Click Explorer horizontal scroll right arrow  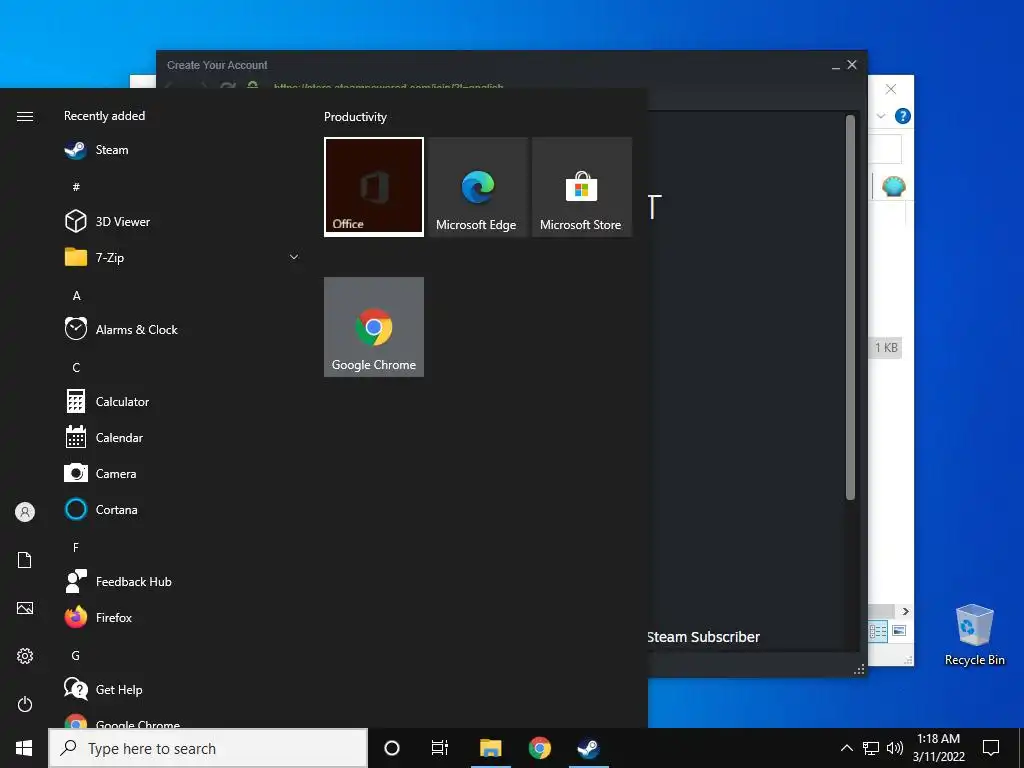tap(905, 611)
